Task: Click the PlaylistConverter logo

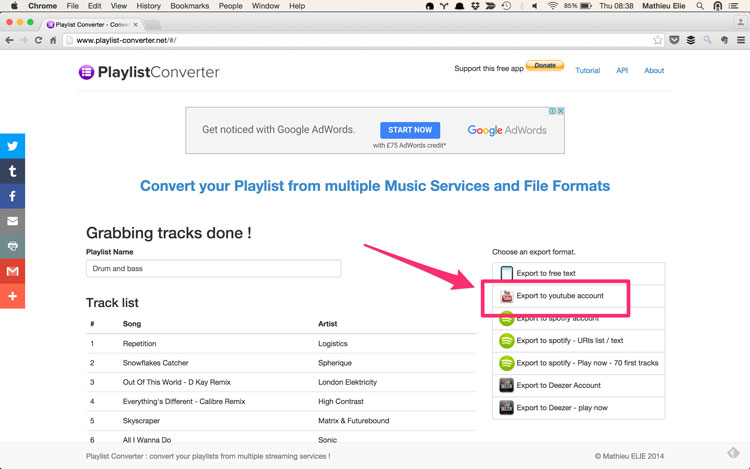Action: click(149, 72)
